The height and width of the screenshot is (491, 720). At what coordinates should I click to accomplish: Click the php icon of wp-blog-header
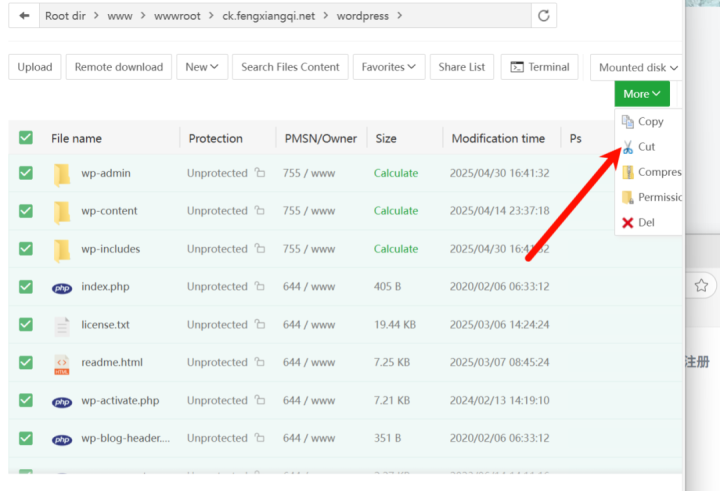pyautogui.click(x=62, y=440)
